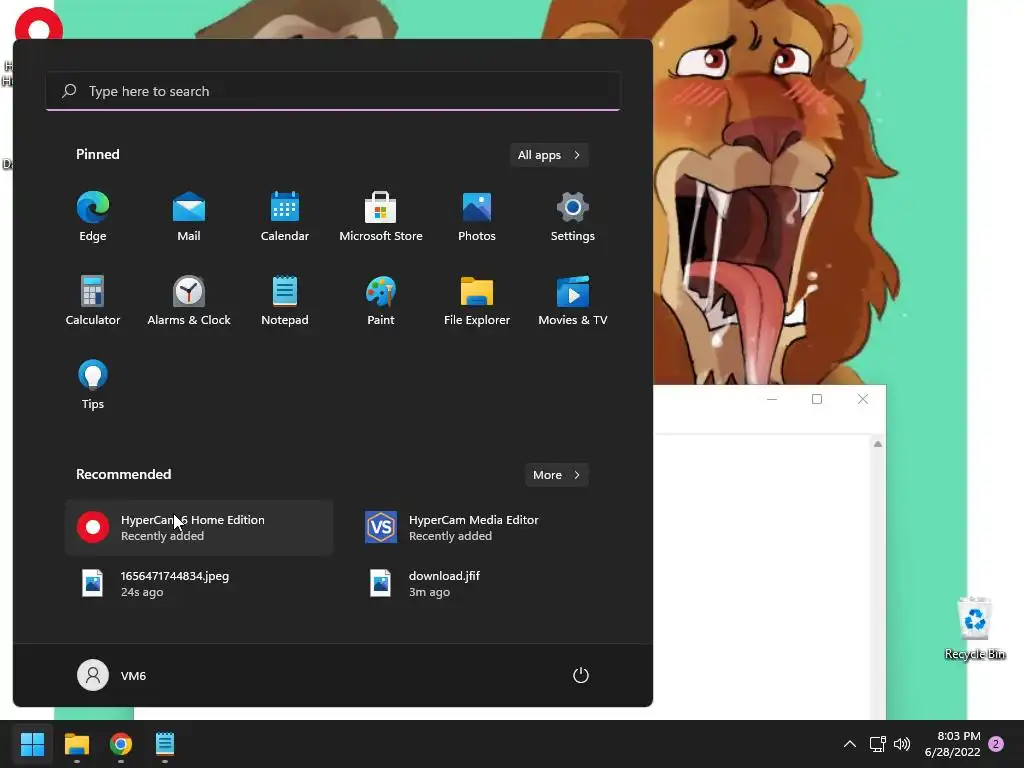The image size is (1024, 768).
Task: Open the notification count badge
Action: coord(996,744)
